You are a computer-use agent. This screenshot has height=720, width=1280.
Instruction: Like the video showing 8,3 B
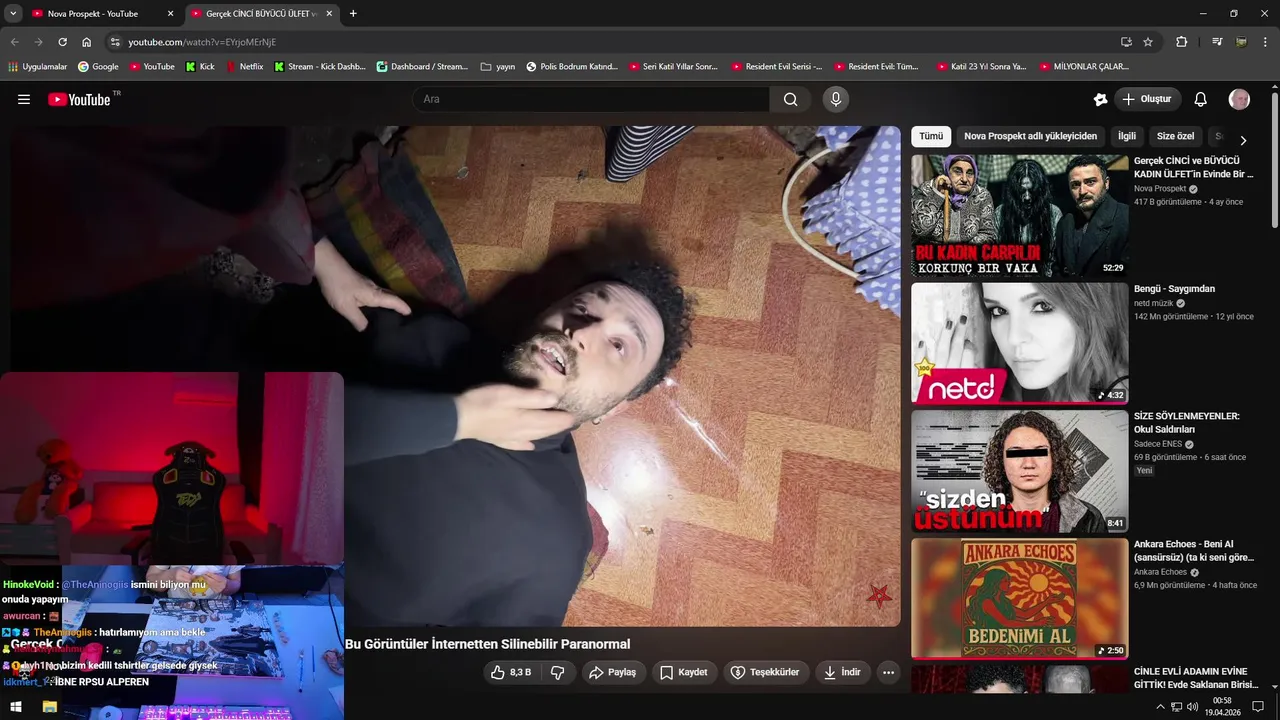point(511,672)
